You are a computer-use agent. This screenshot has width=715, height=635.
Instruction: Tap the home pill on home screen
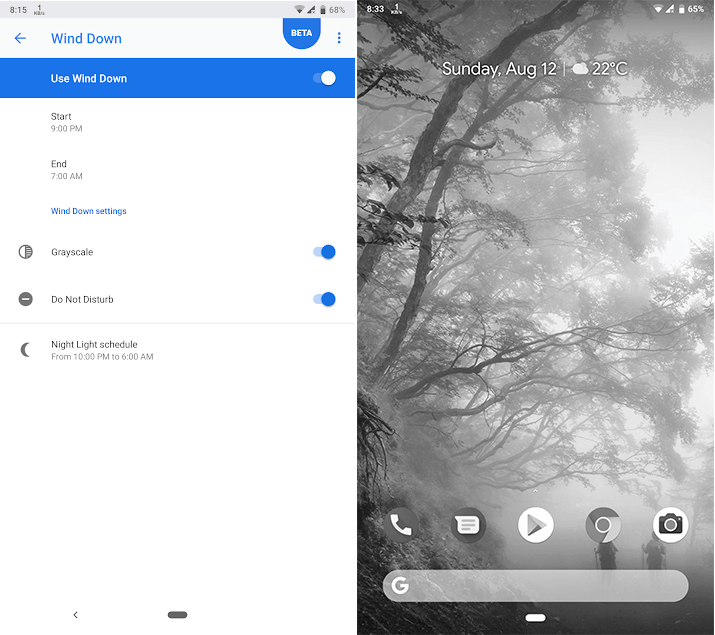(x=535, y=618)
